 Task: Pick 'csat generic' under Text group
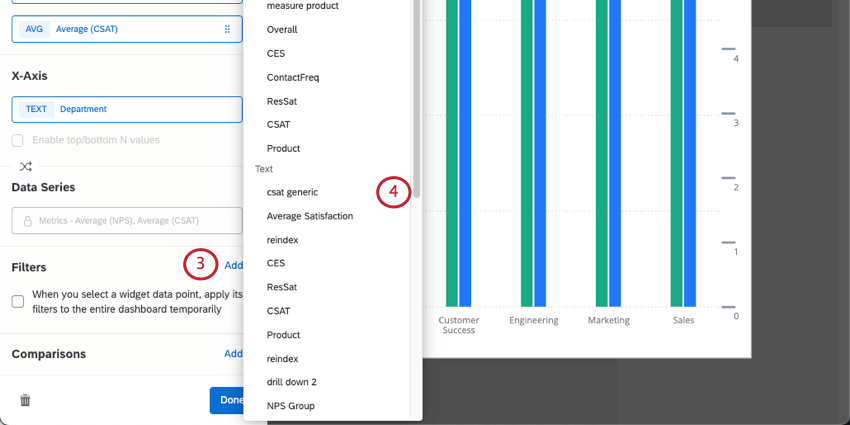pyautogui.click(x=292, y=192)
